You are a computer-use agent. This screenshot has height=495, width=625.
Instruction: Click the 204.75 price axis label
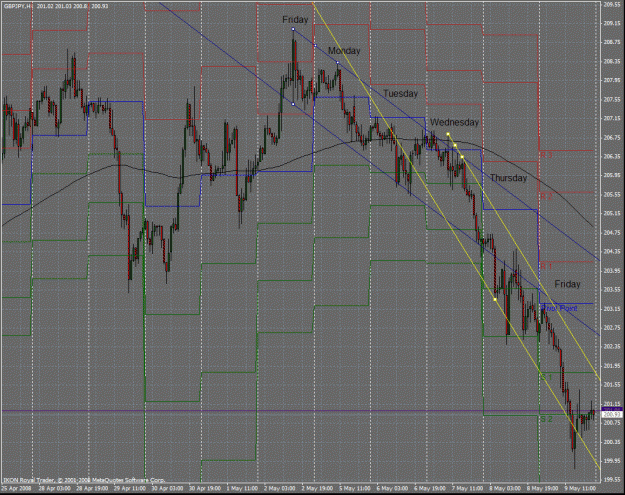(611, 232)
